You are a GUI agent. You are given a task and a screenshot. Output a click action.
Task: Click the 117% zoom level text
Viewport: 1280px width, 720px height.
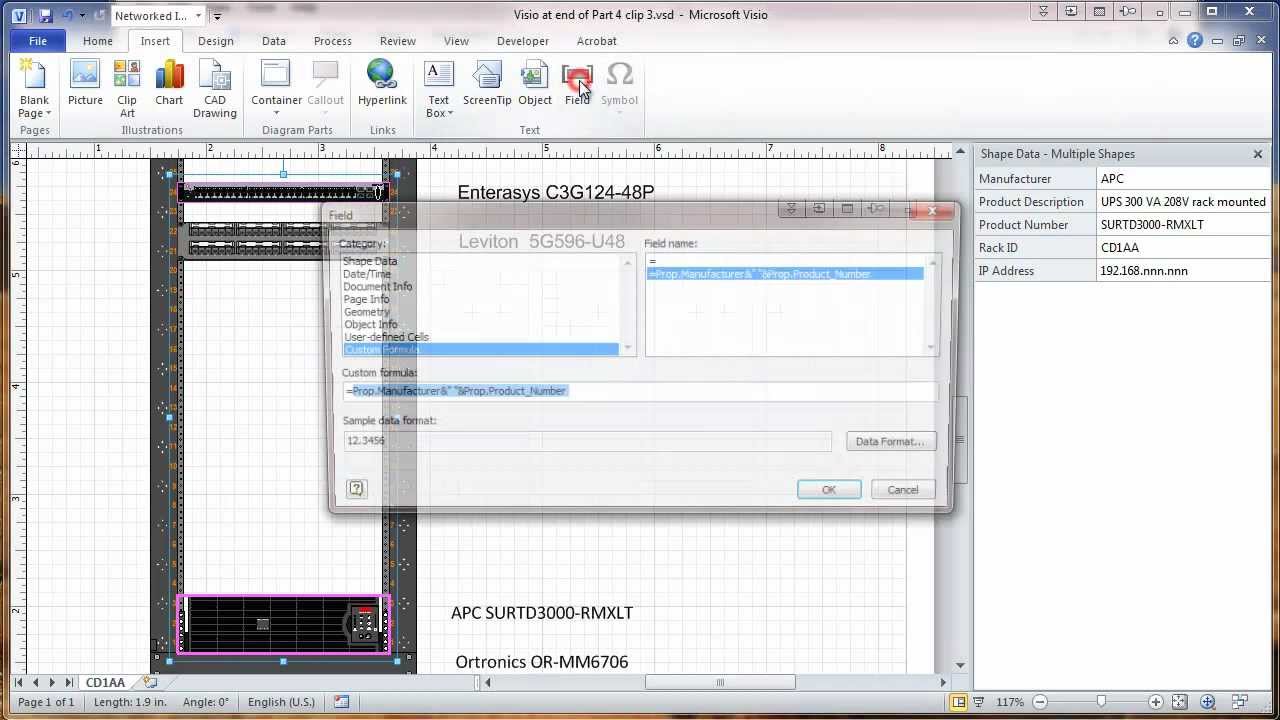coord(1011,702)
